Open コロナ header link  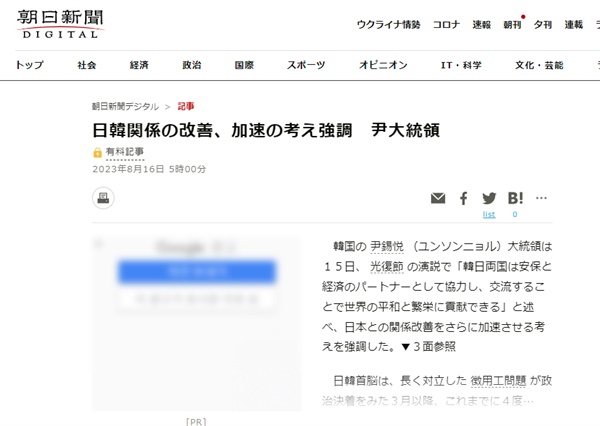446,25
